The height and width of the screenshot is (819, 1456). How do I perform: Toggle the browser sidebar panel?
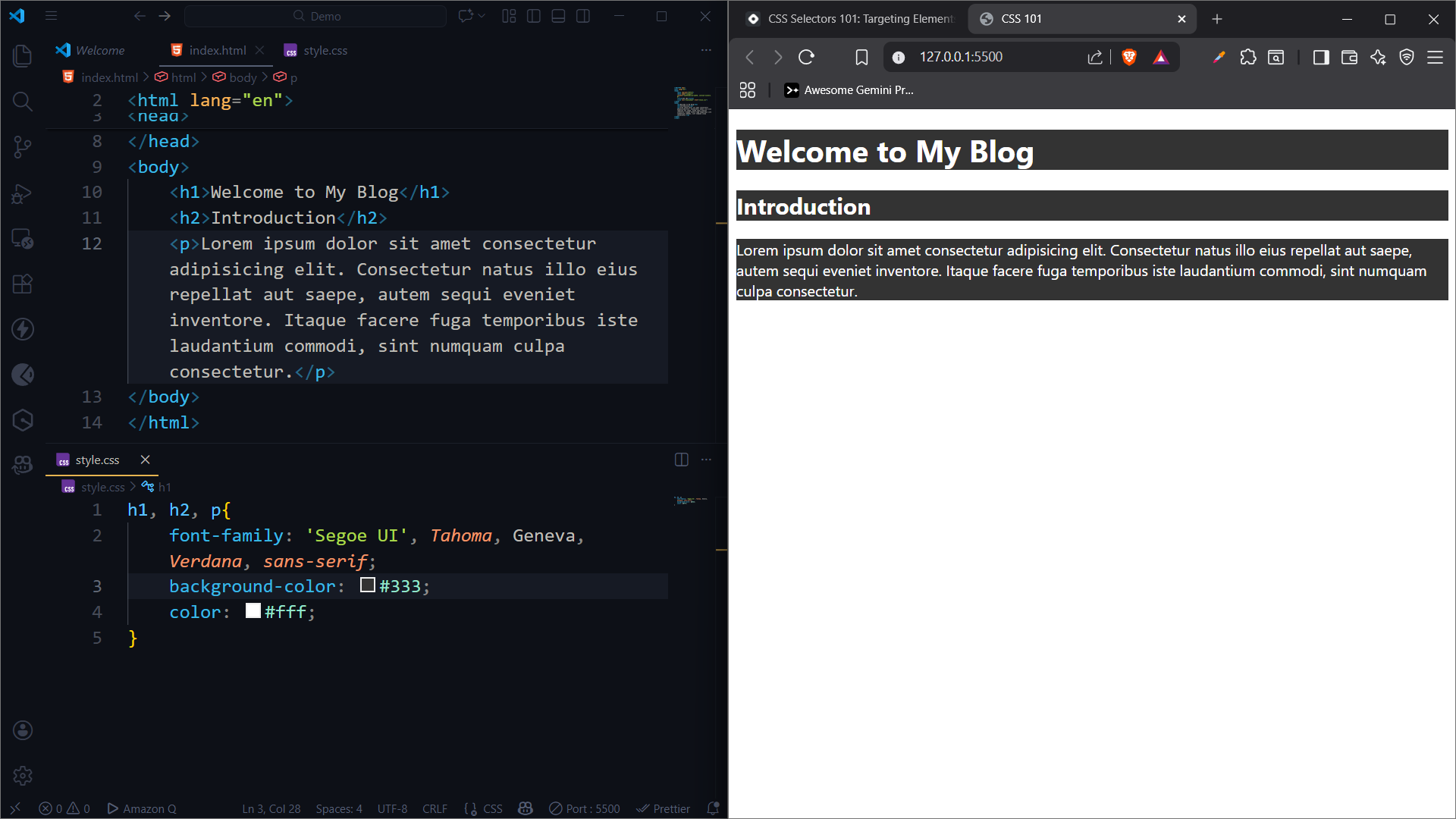click(x=1320, y=57)
